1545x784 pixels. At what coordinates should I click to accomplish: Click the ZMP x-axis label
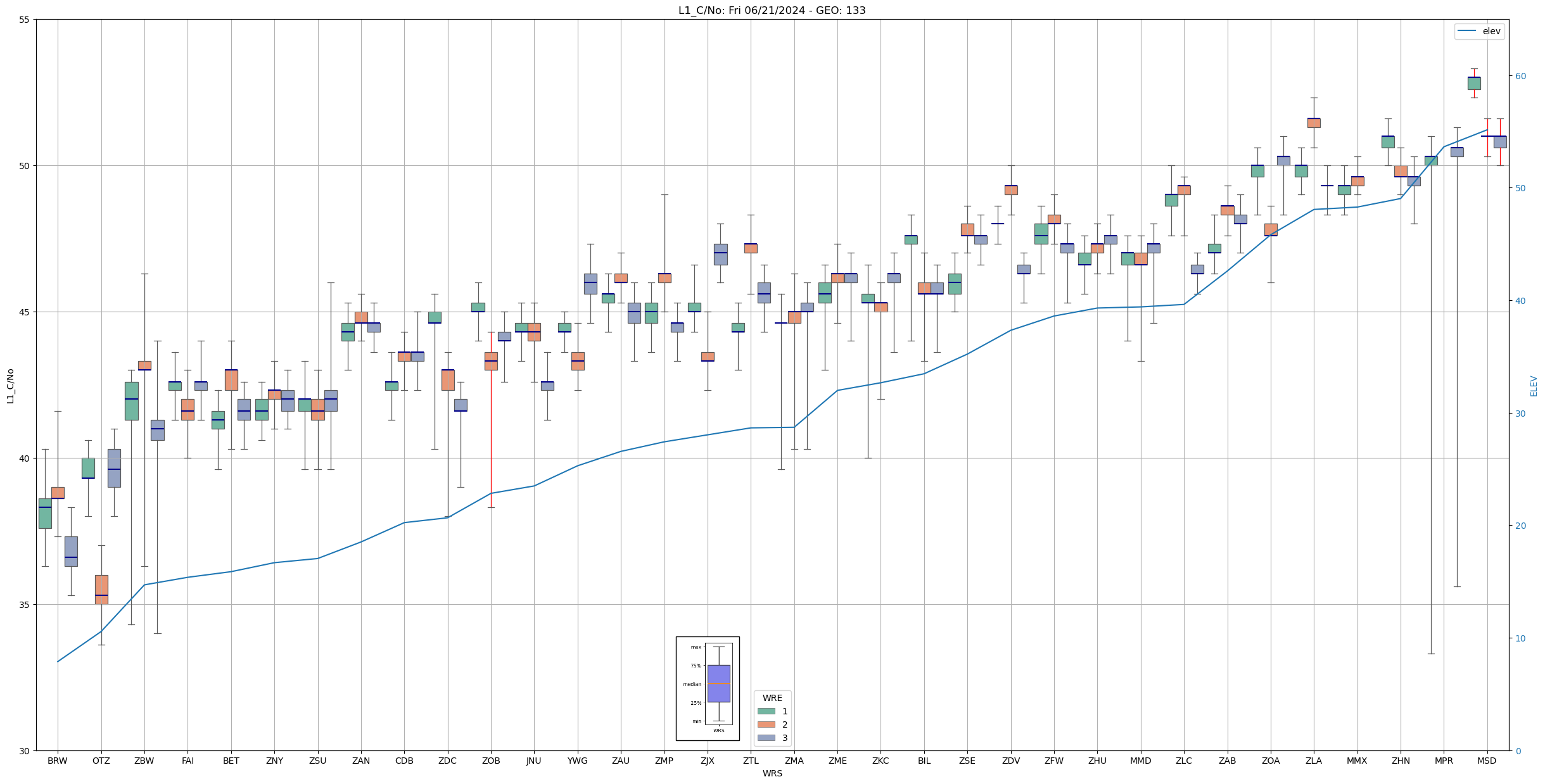(x=664, y=761)
